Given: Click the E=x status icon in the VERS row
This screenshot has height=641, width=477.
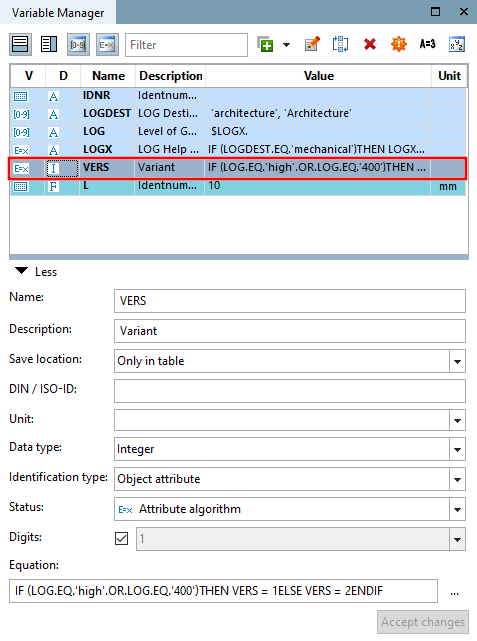Looking at the screenshot, I should [x=21, y=168].
